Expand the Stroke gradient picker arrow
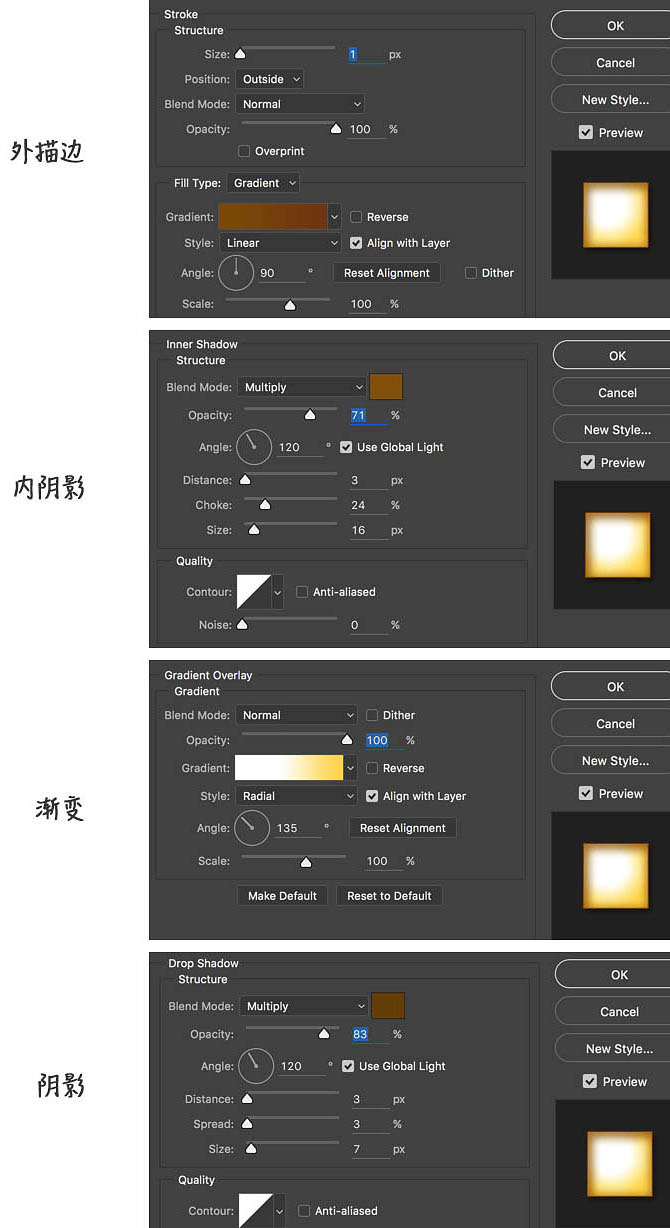 (334, 217)
